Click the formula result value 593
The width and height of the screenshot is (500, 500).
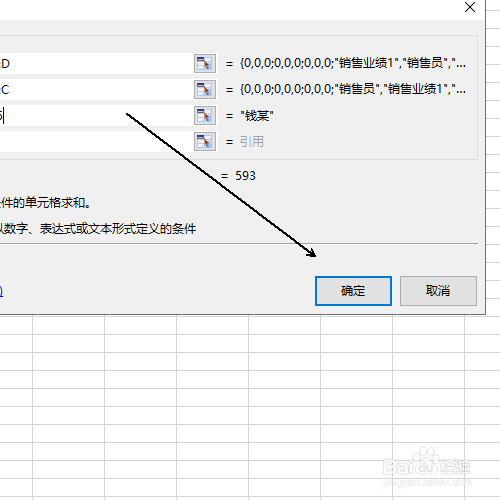[x=245, y=176]
